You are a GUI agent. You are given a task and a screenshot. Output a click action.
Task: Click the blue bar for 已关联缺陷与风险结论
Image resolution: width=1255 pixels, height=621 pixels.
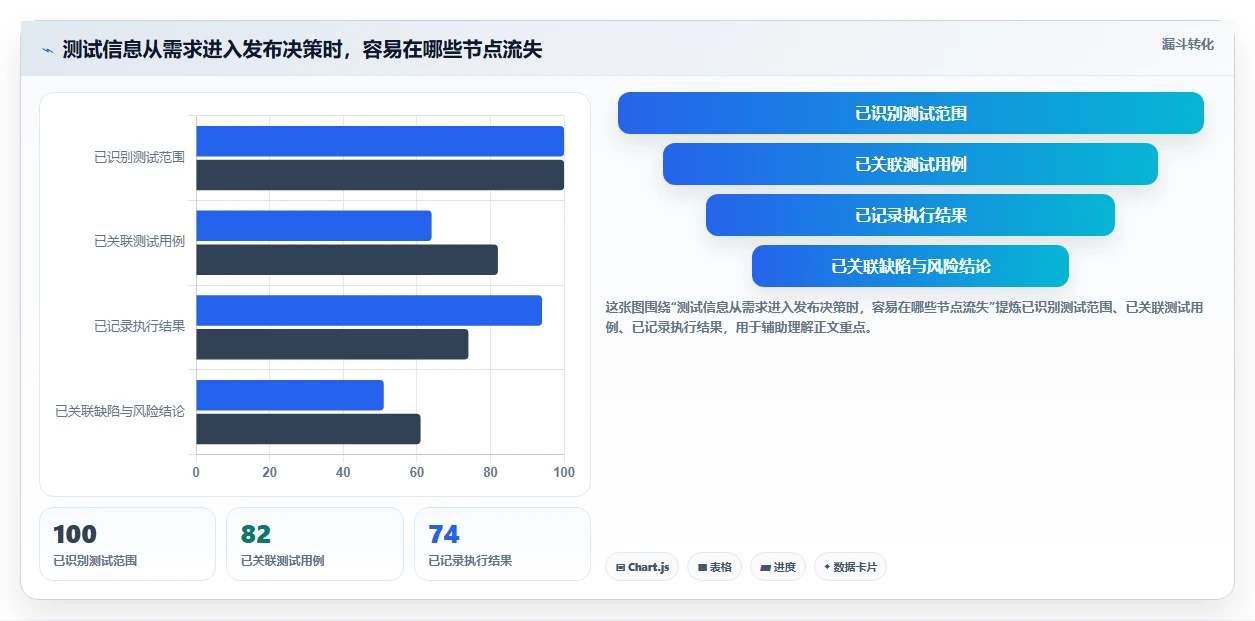pos(290,395)
